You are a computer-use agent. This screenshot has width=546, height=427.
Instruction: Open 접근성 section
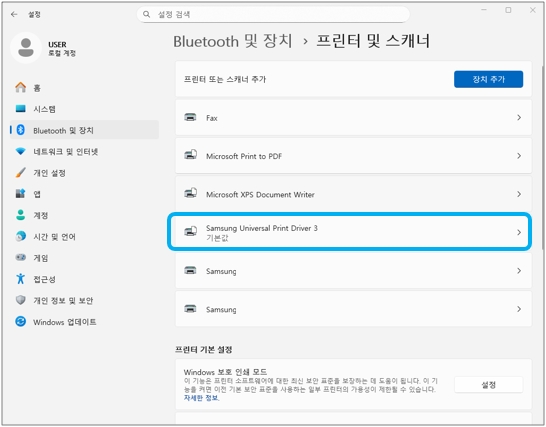tap(84, 279)
